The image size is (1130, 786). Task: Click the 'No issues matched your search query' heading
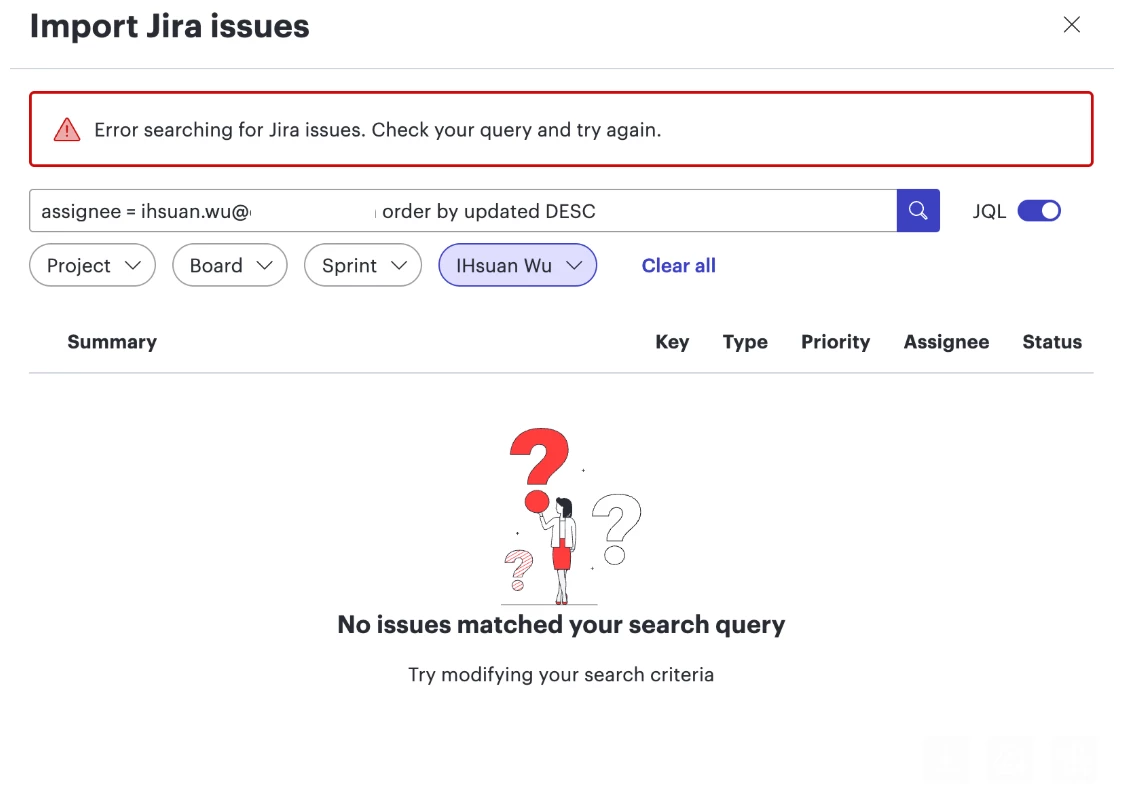tap(561, 625)
